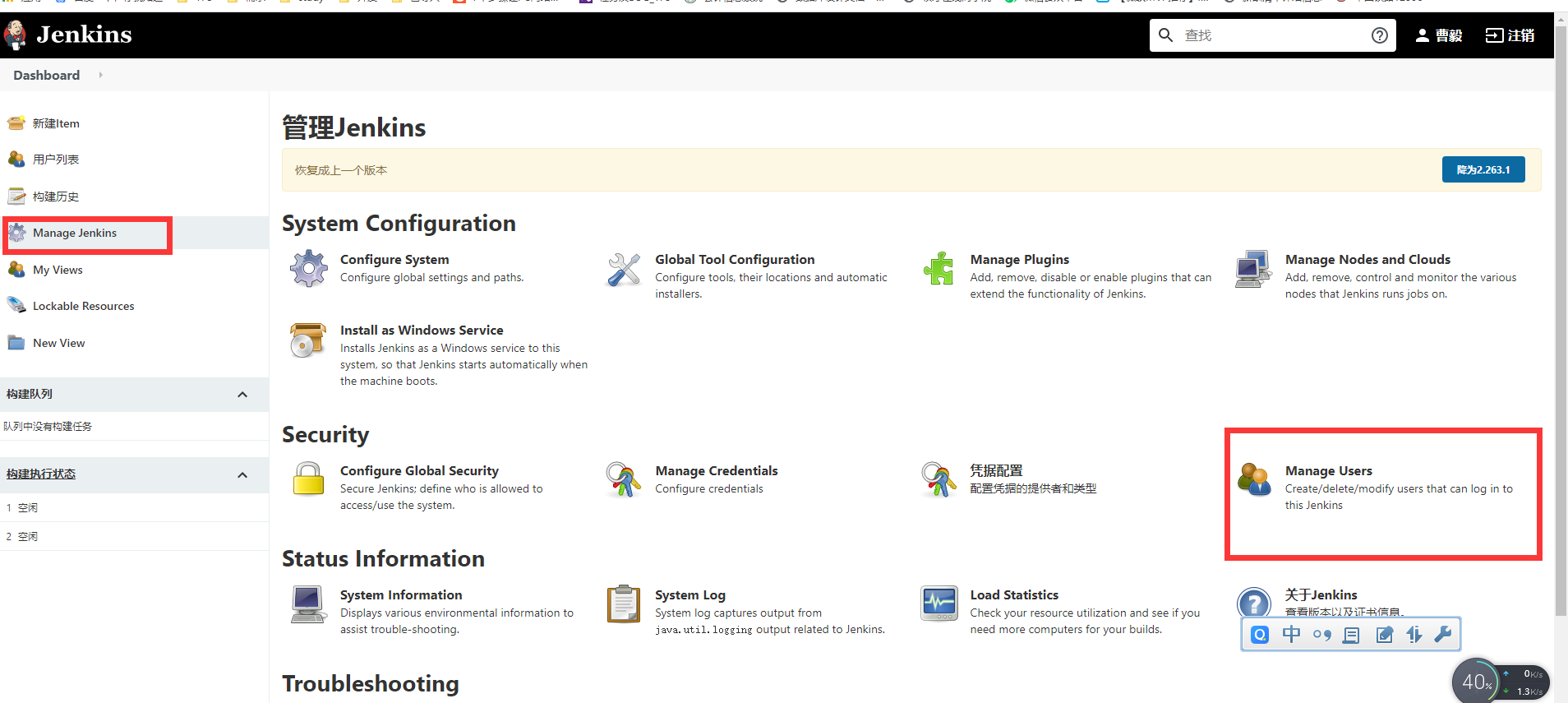Click the IME toolbar Chinese 中 mode icon
1568x703 pixels.
(1292, 634)
